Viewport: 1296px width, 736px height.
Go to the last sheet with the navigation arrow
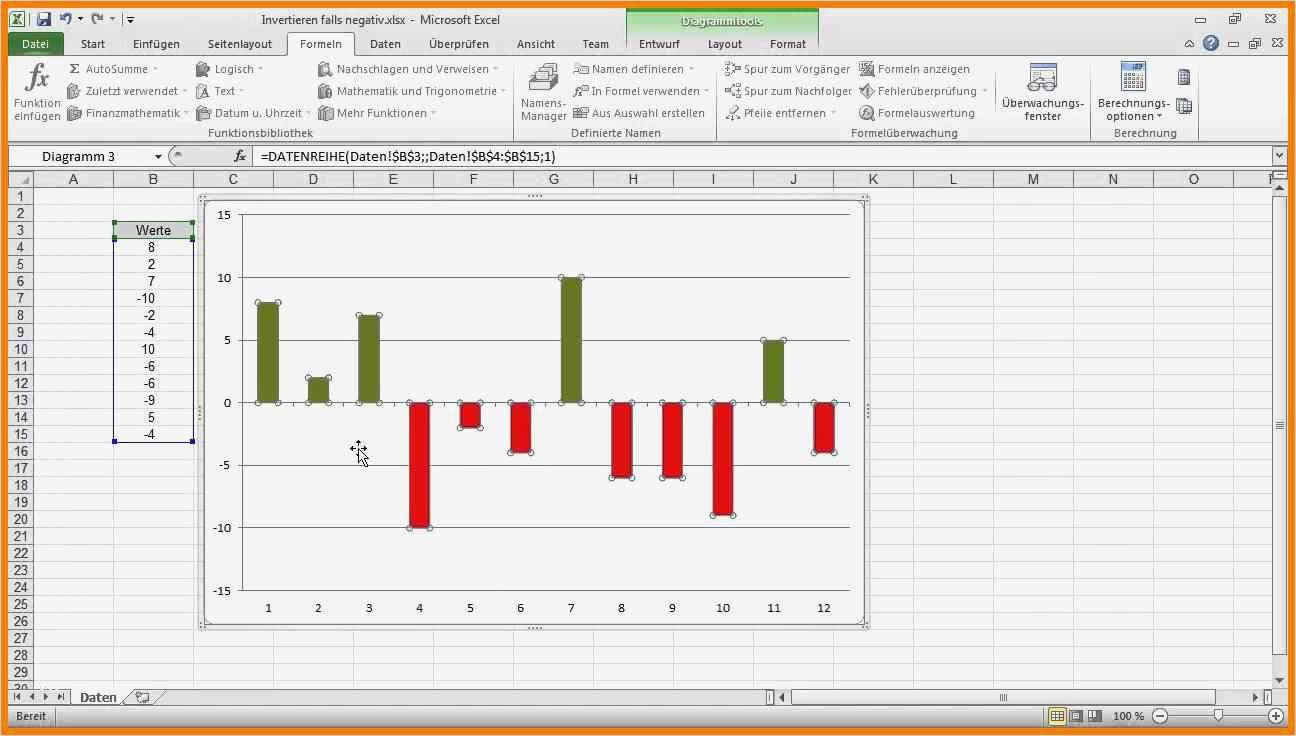pyautogui.click(x=61, y=697)
